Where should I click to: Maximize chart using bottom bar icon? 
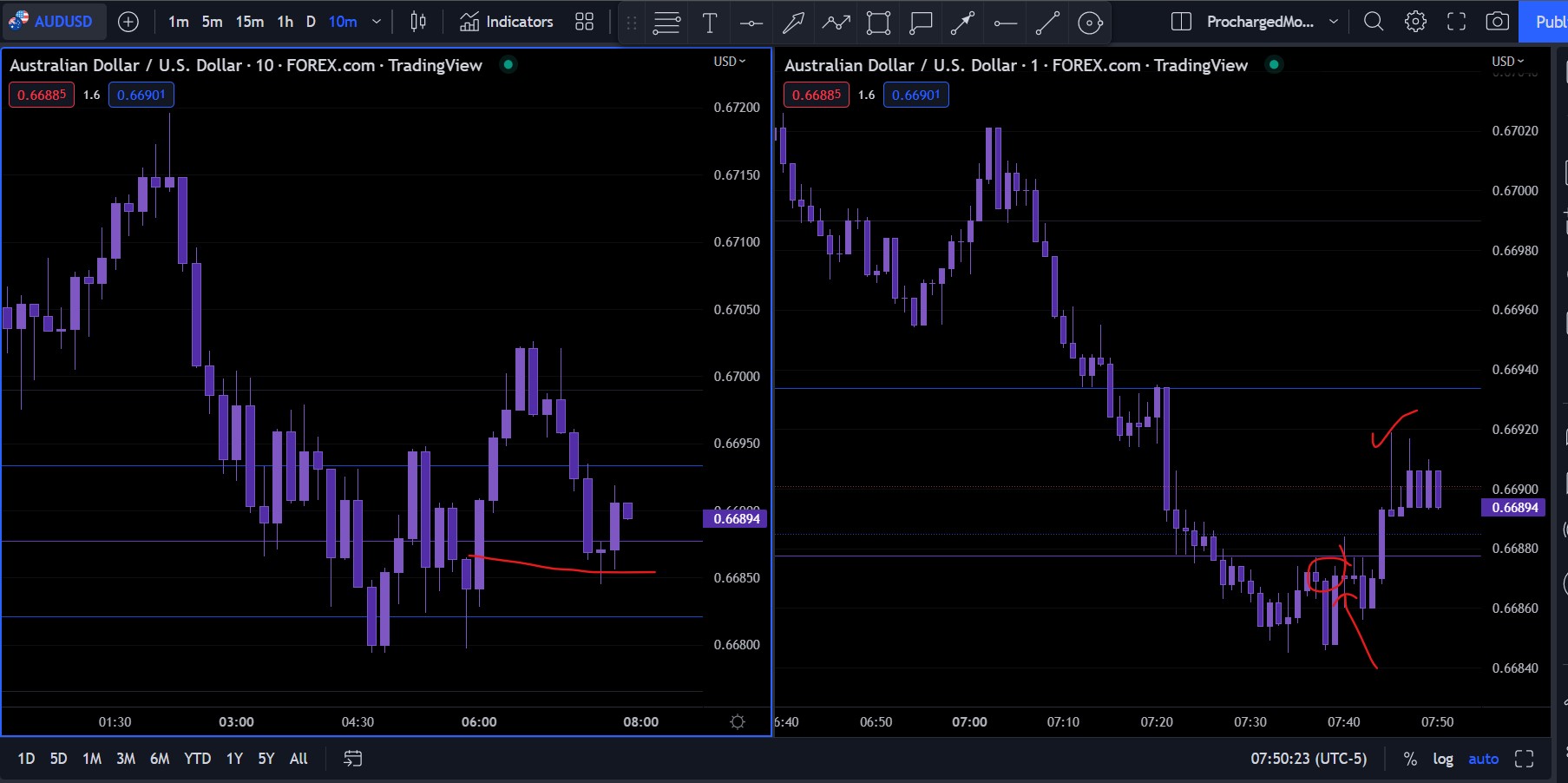click(1524, 759)
